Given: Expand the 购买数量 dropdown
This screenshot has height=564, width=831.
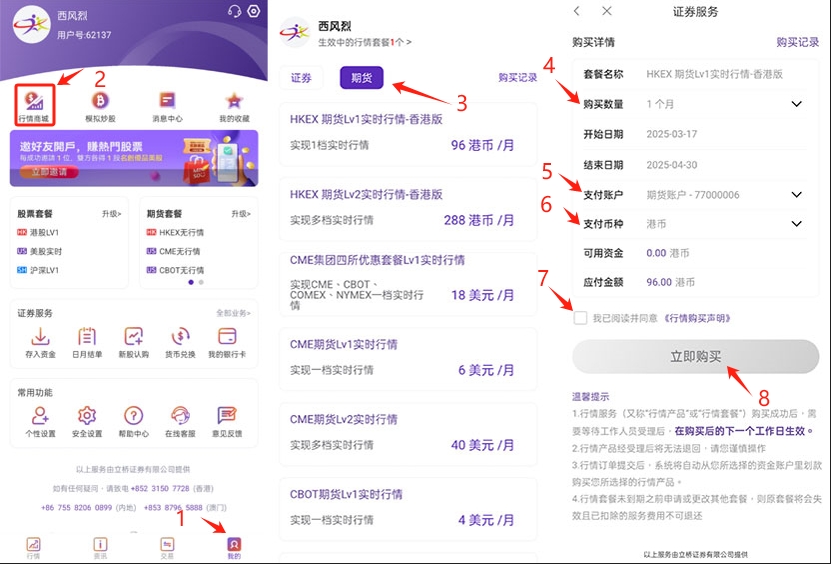Looking at the screenshot, I should [x=796, y=104].
